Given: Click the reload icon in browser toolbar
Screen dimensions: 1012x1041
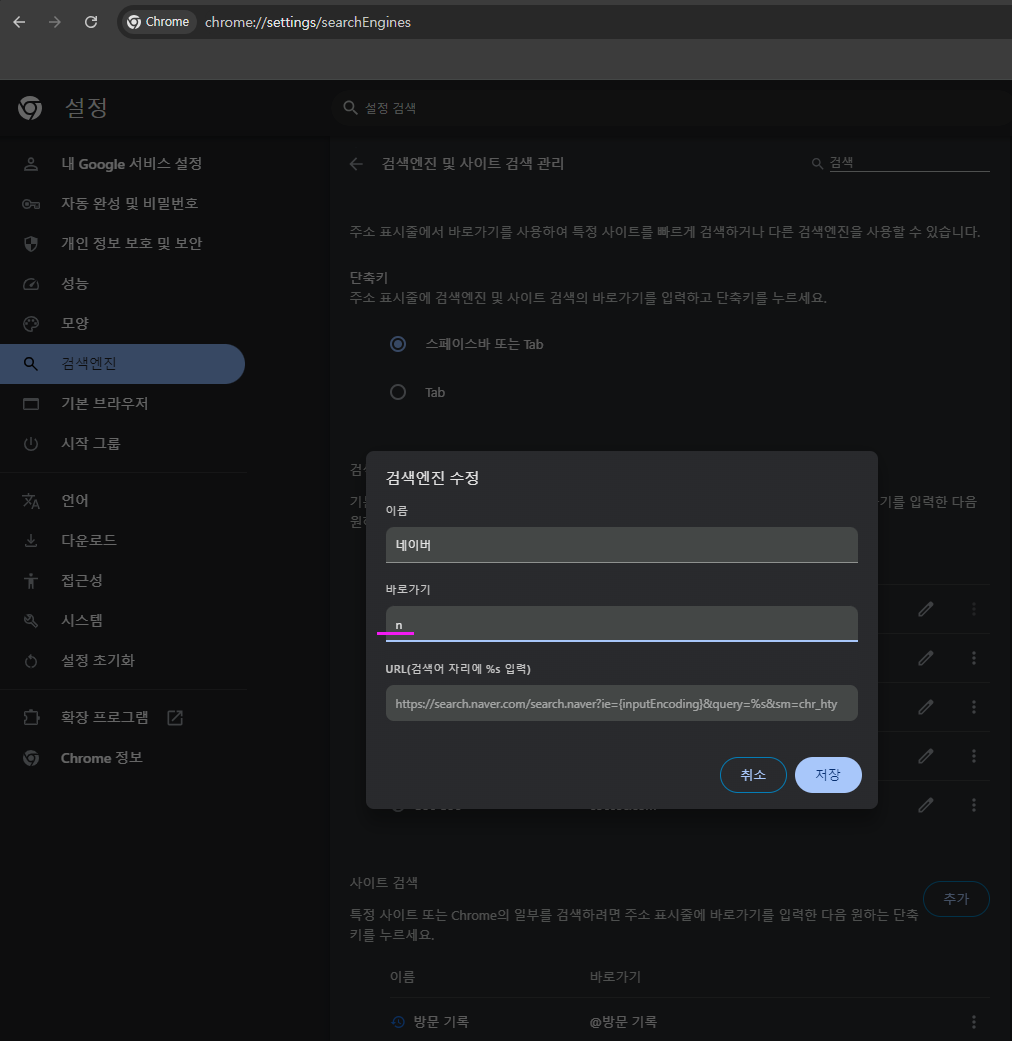Looking at the screenshot, I should point(90,21).
